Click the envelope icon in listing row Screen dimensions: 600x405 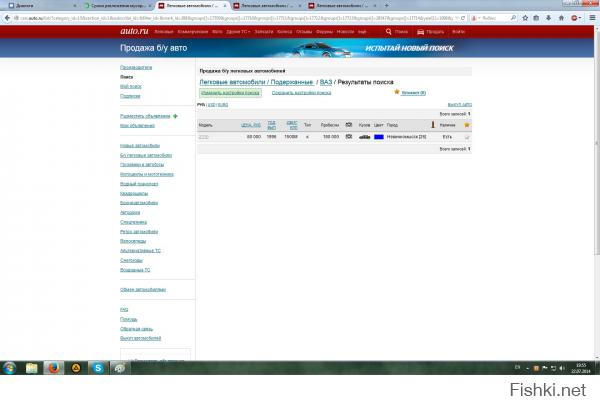348,136
